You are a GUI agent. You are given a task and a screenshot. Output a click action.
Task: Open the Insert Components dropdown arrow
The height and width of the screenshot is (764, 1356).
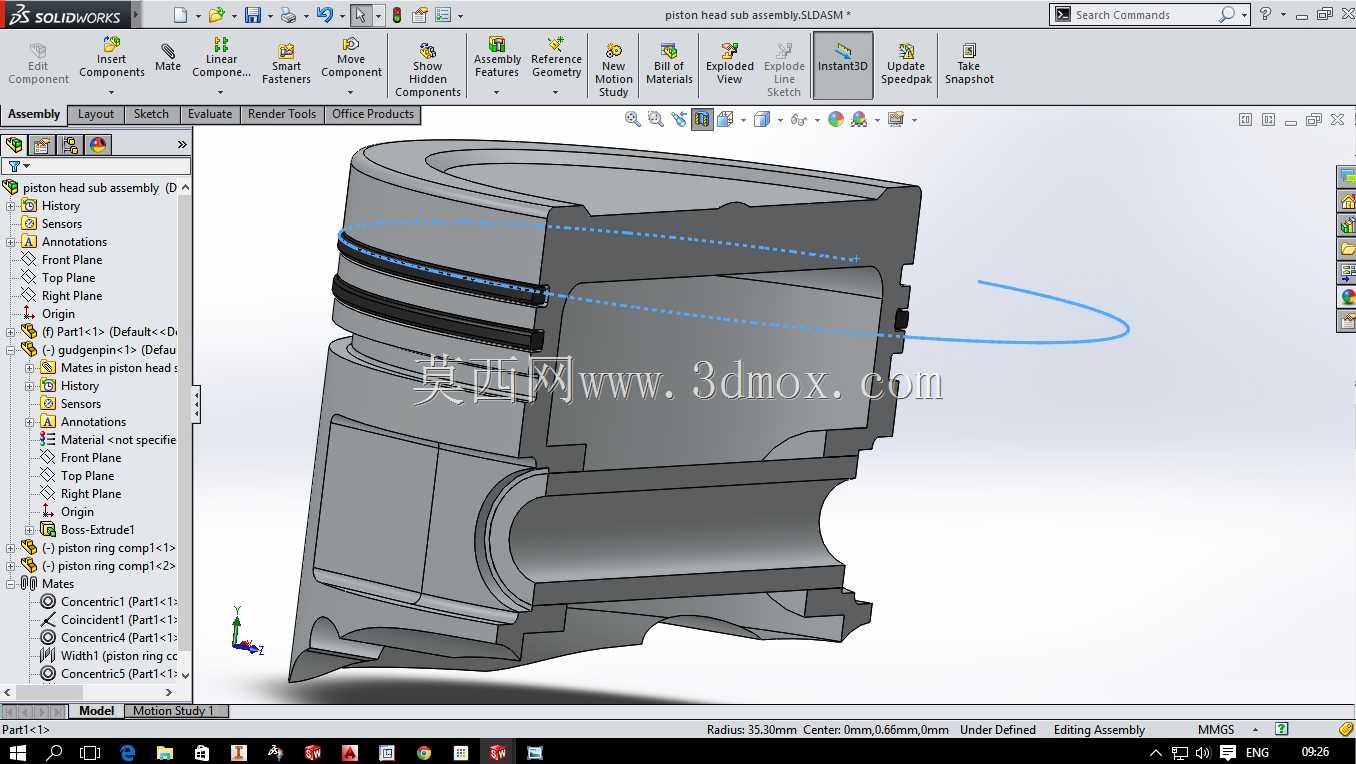[111, 93]
